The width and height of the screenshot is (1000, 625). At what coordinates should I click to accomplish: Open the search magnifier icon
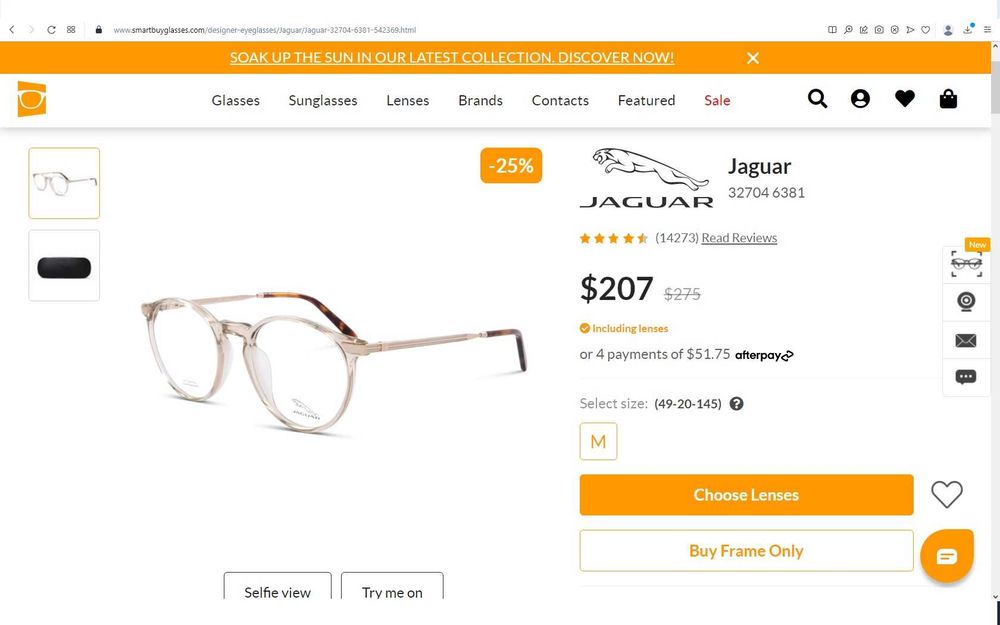tap(817, 99)
